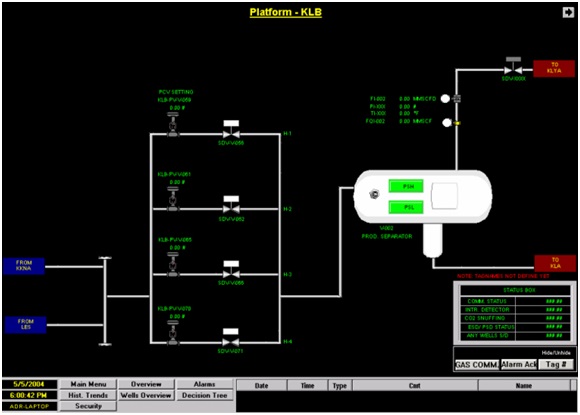Image resolution: width=580 pixels, height=415 pixels.
Task: Open the Decision Tree page
Action: (x=205, y=395)
